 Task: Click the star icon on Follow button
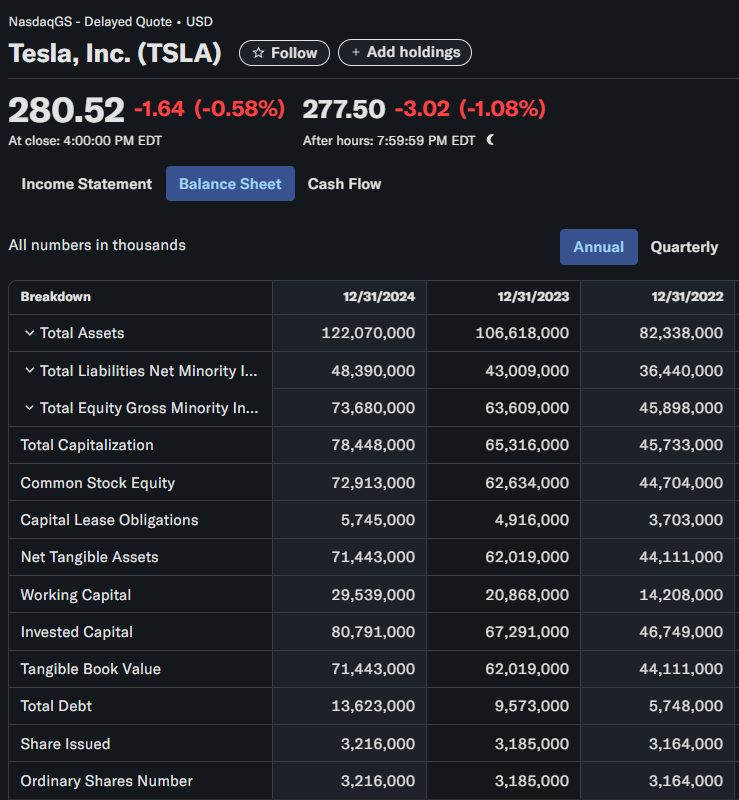pos(258,53)
